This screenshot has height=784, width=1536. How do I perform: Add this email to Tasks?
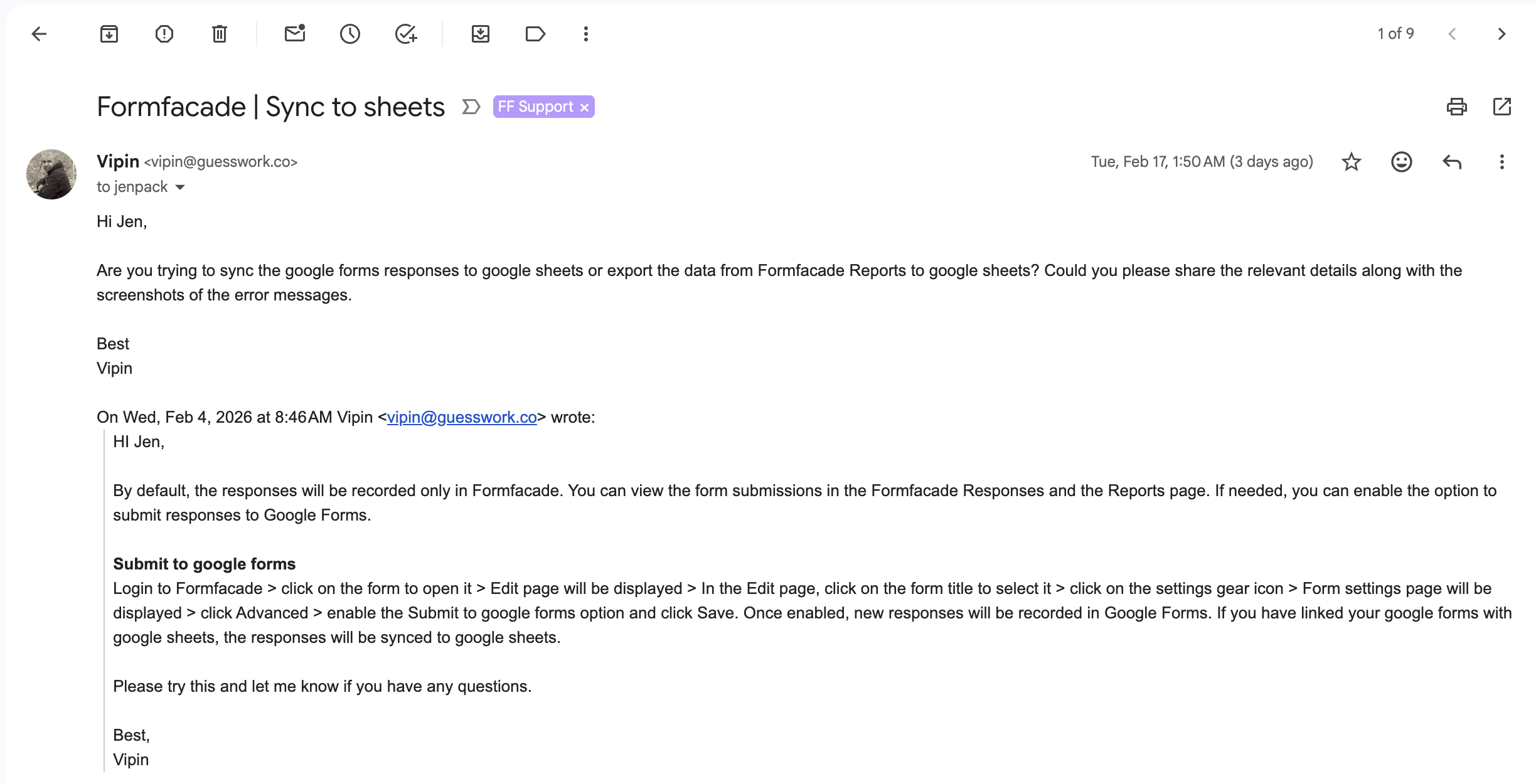[x=406, y=34]
